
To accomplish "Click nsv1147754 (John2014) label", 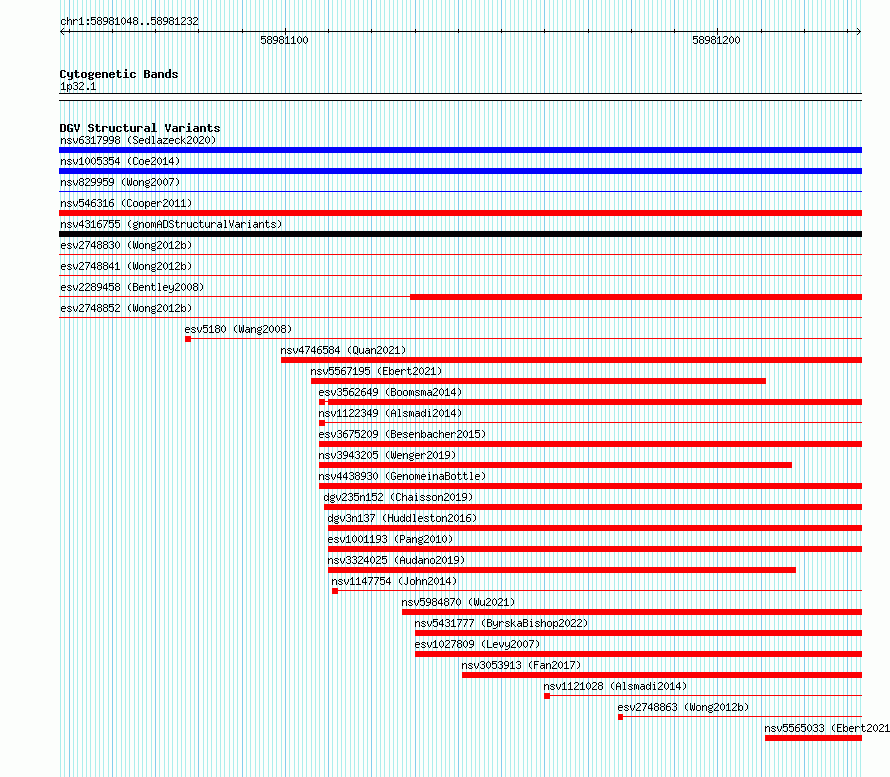I will (x=394, y=581).
